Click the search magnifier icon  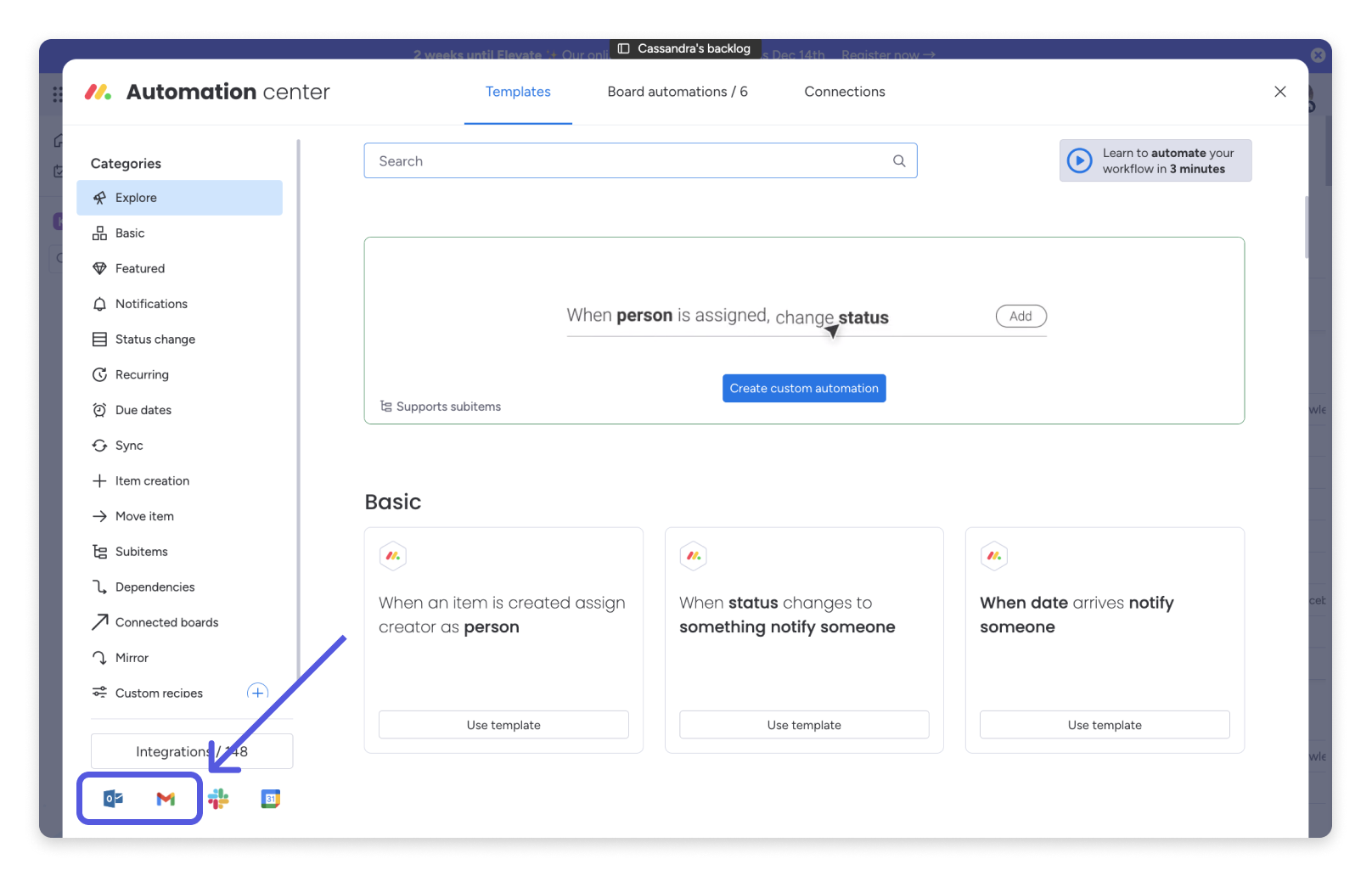[x=898, y=160]
